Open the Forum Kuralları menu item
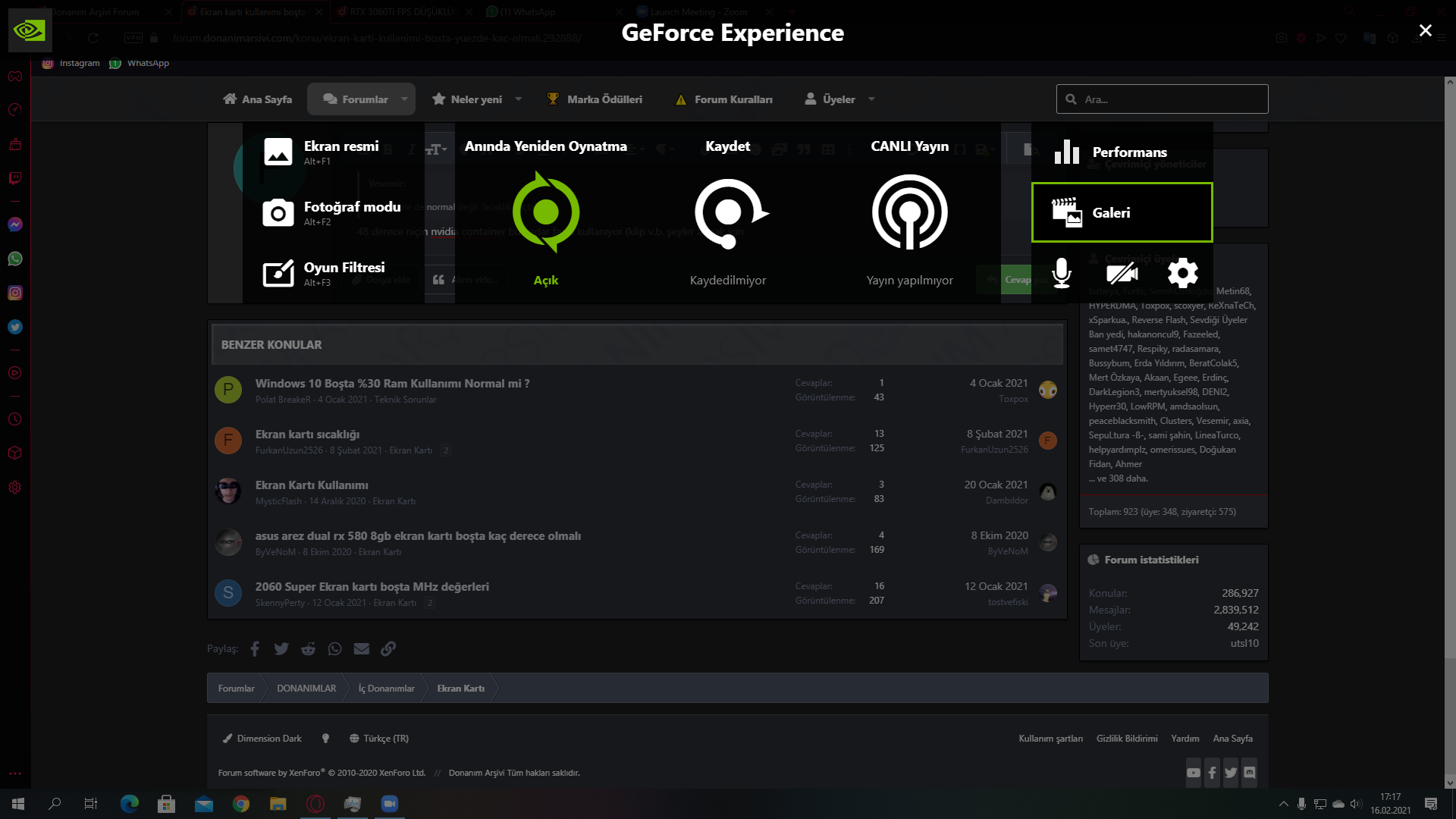Viewport: 1456px width, 819px height. (724, 99)
